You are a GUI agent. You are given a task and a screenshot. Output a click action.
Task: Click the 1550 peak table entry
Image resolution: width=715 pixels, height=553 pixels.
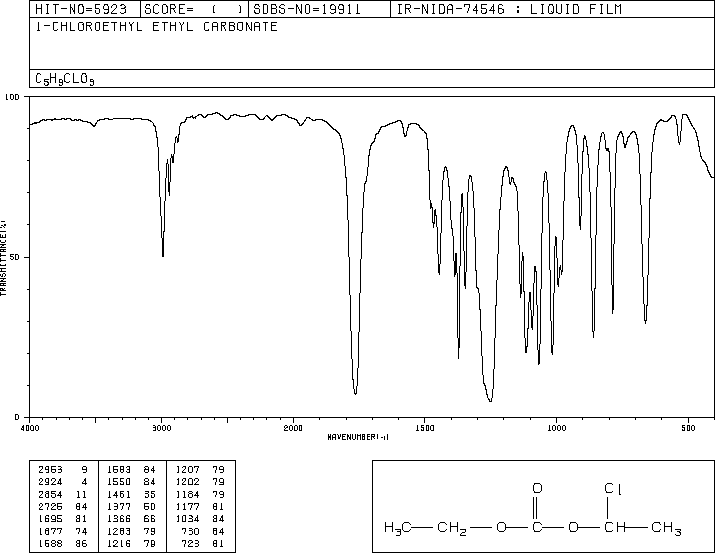(119, 482)
